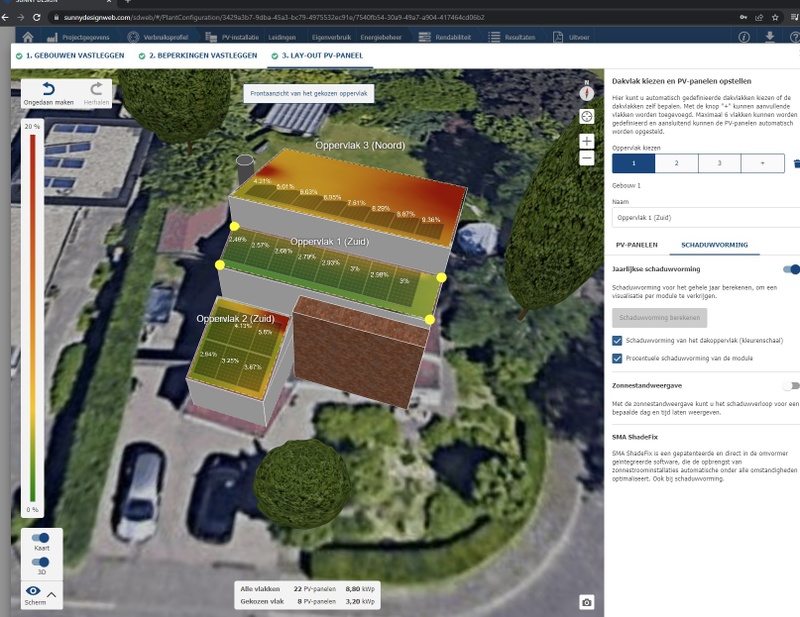Reload the browser page

coord(37,17)
